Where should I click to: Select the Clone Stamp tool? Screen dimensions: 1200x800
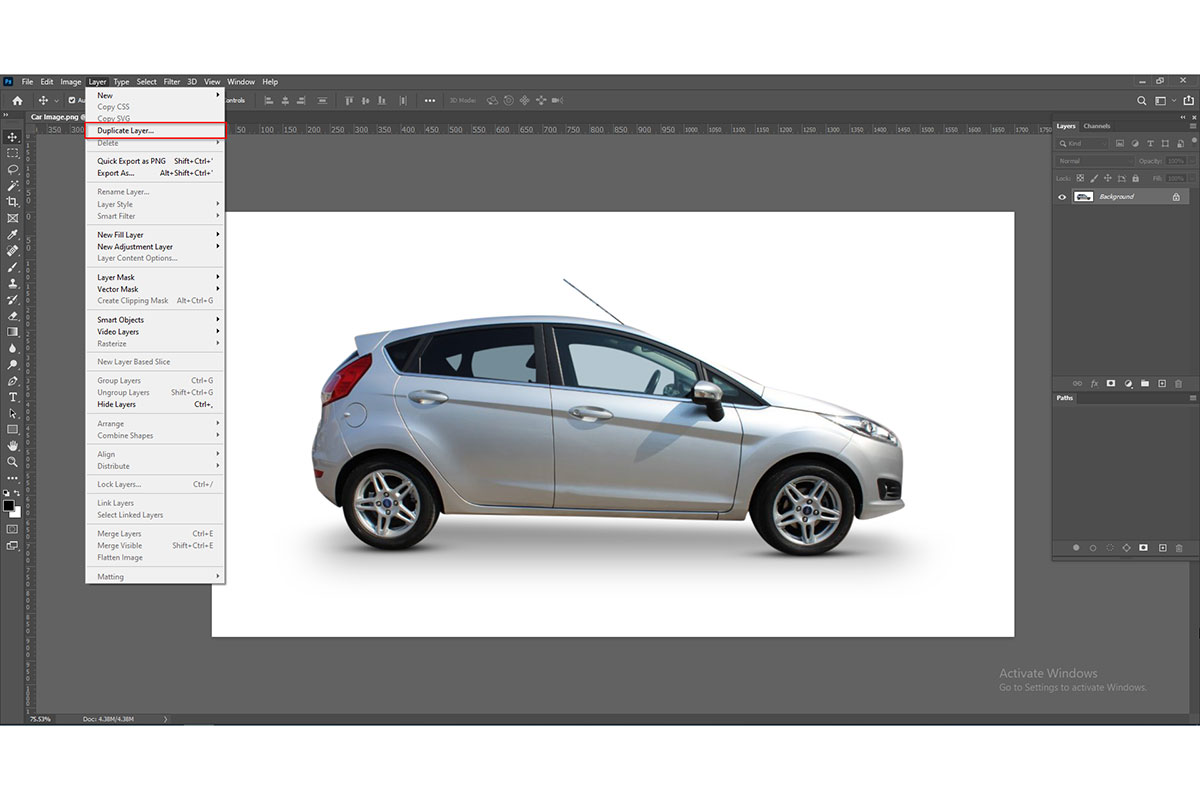[12, 285]
